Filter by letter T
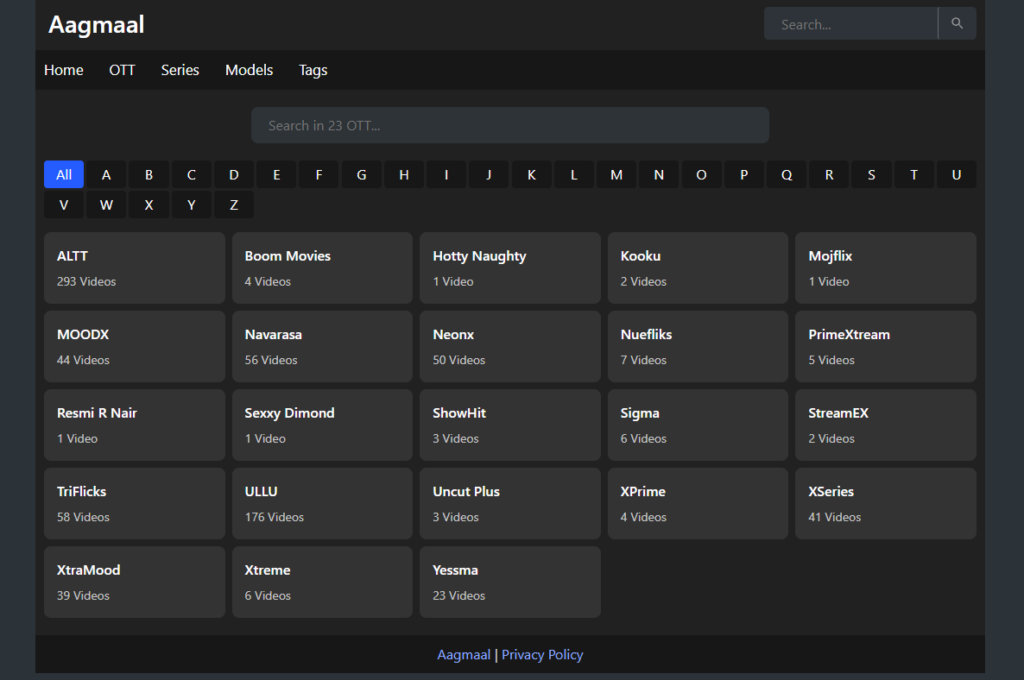Image resolution: width=1024 pixels, height=680 pixels. click(914, 174)
